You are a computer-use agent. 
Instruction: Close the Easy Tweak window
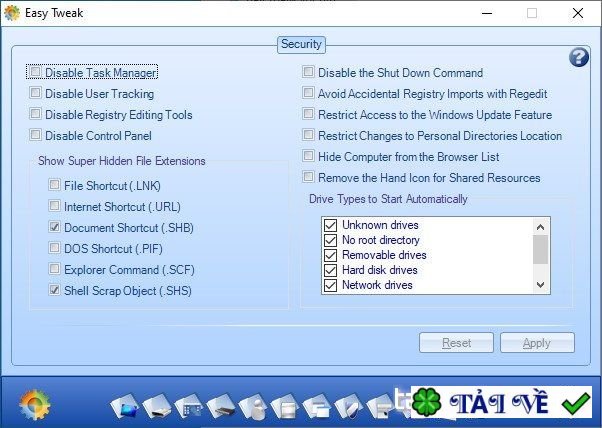point(577,13)
